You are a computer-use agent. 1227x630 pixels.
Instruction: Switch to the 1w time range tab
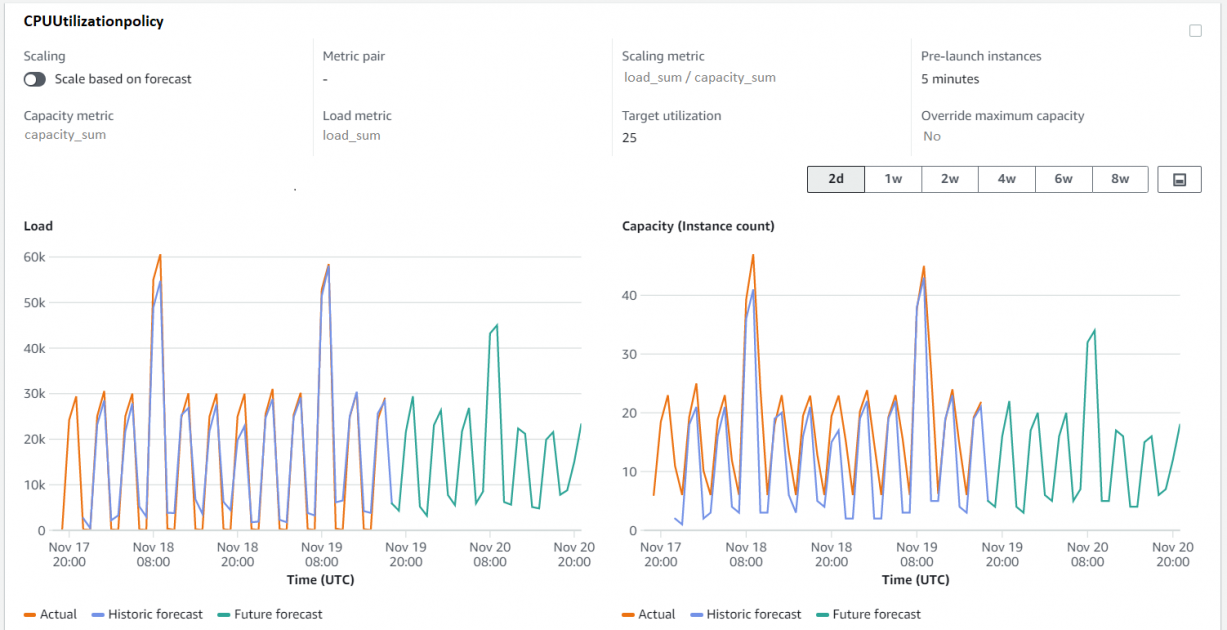(892, 179)
